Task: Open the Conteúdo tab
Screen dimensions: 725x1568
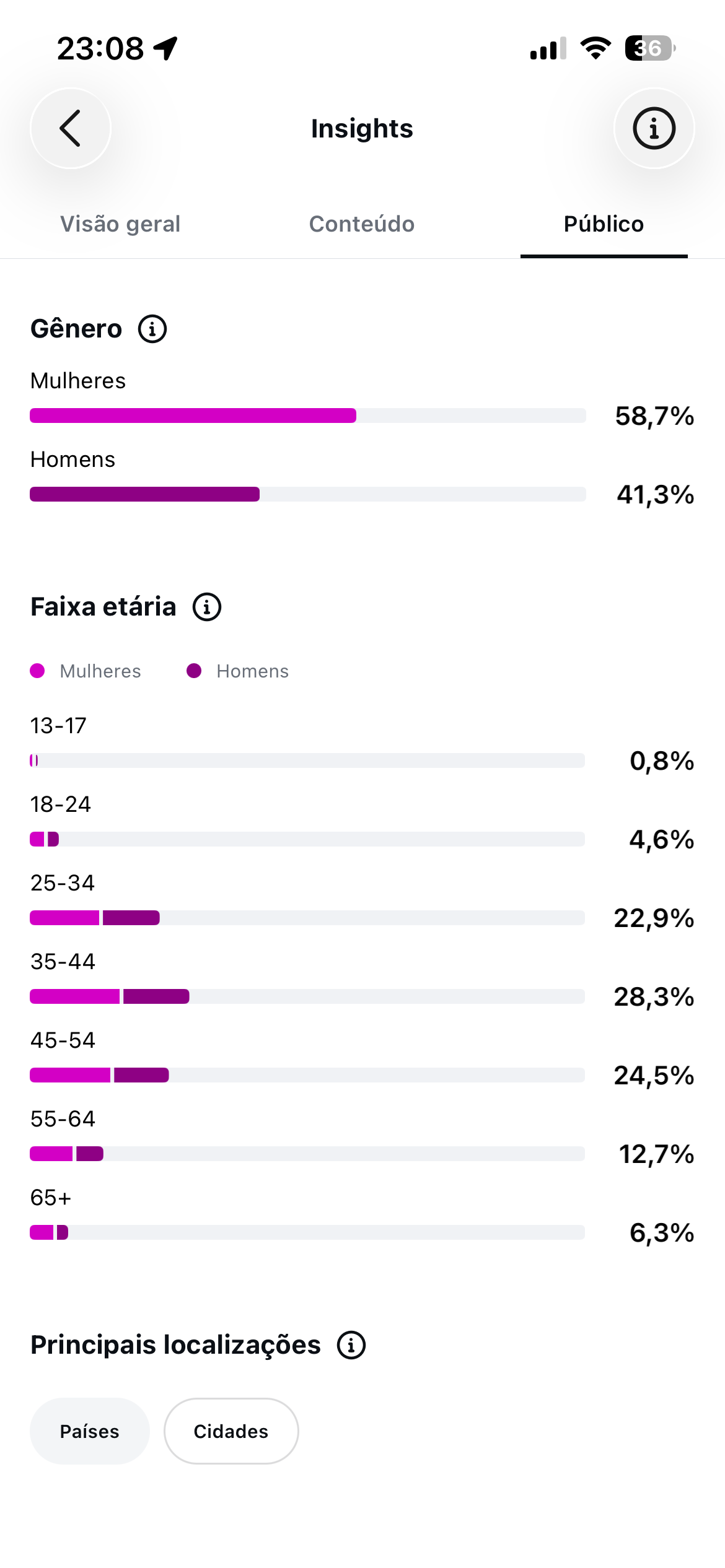Action: coord(362,224)
